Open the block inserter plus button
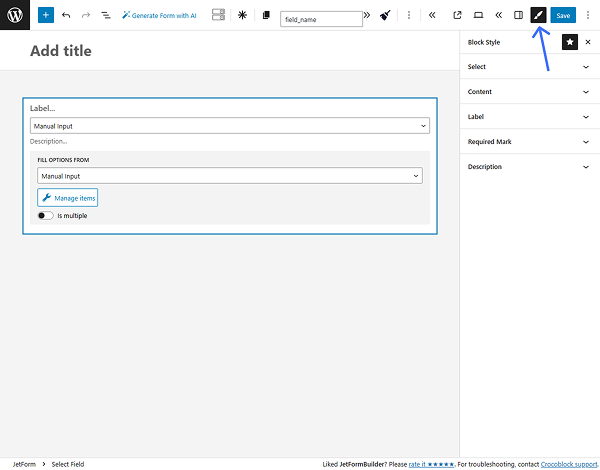The width and height of the screenshot is (600, 470). point(46,15)
